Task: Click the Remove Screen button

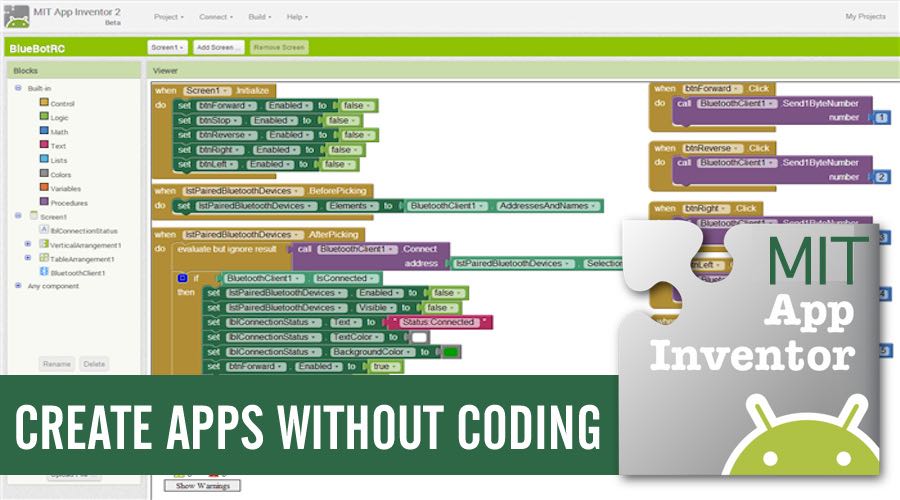Action: (279, 47)
